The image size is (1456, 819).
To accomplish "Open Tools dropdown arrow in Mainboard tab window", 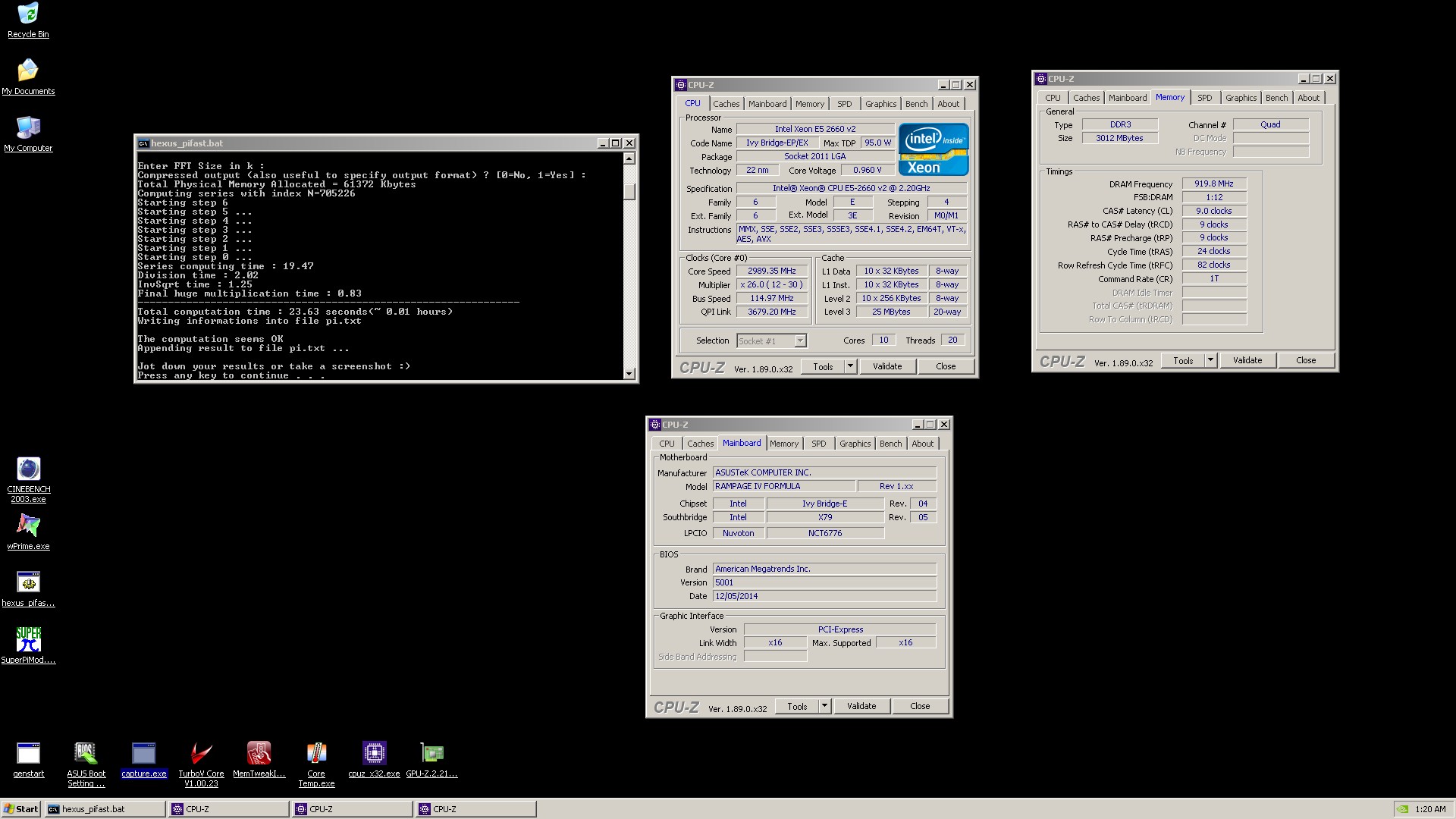I will tap(825, 706).
